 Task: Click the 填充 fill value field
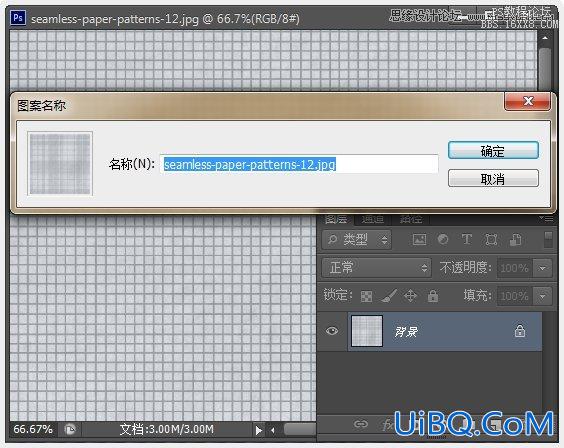514,296
